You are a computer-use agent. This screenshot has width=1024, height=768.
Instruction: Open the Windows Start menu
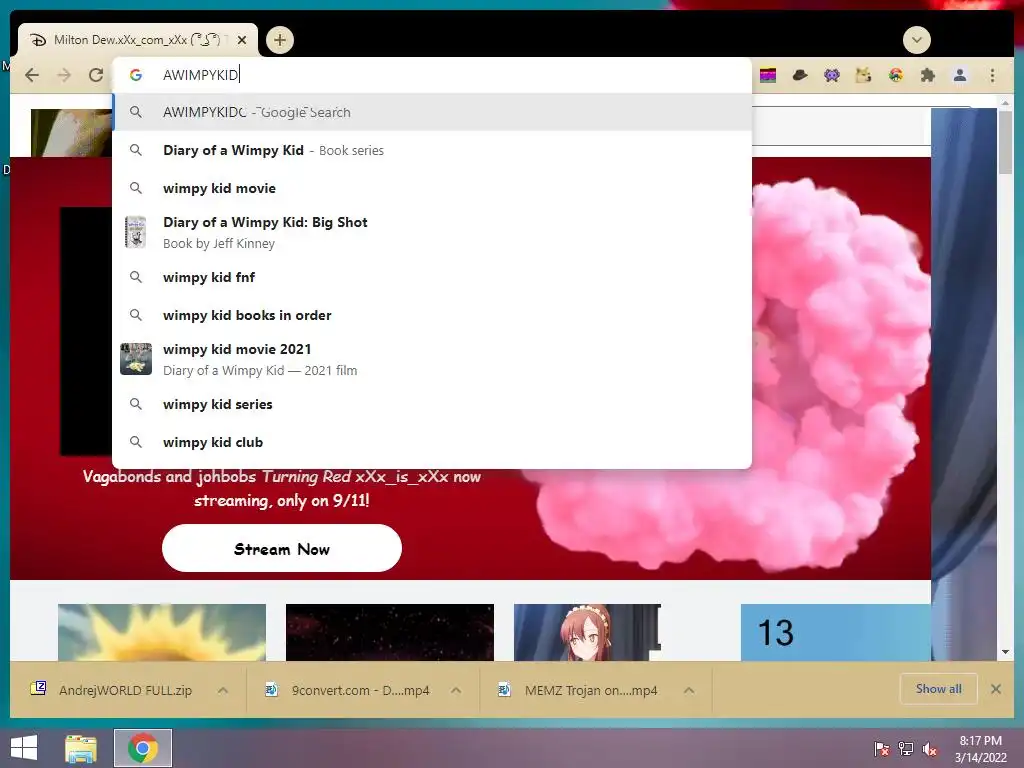(x=24, y=748)
